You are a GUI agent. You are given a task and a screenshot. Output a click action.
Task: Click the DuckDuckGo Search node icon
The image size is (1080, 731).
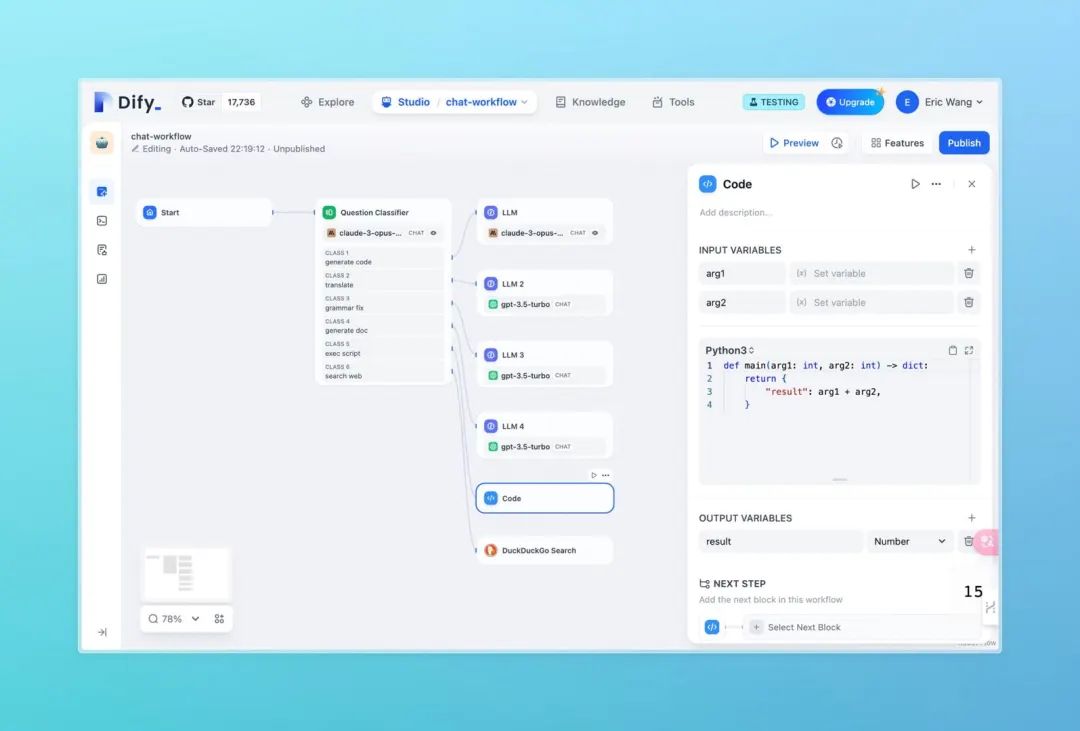tap(490, 550)
